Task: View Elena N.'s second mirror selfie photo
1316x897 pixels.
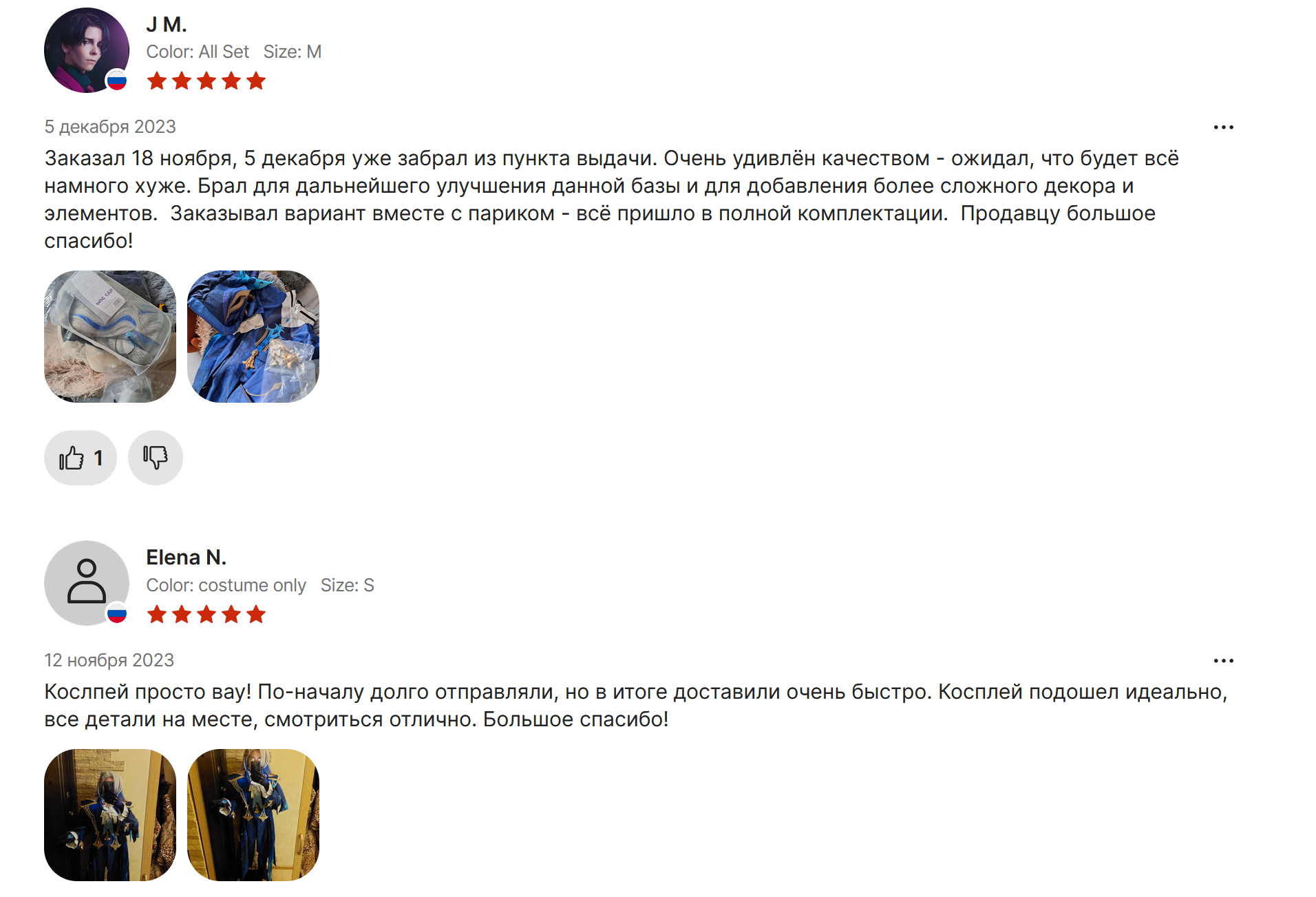Action: [253, 815]
